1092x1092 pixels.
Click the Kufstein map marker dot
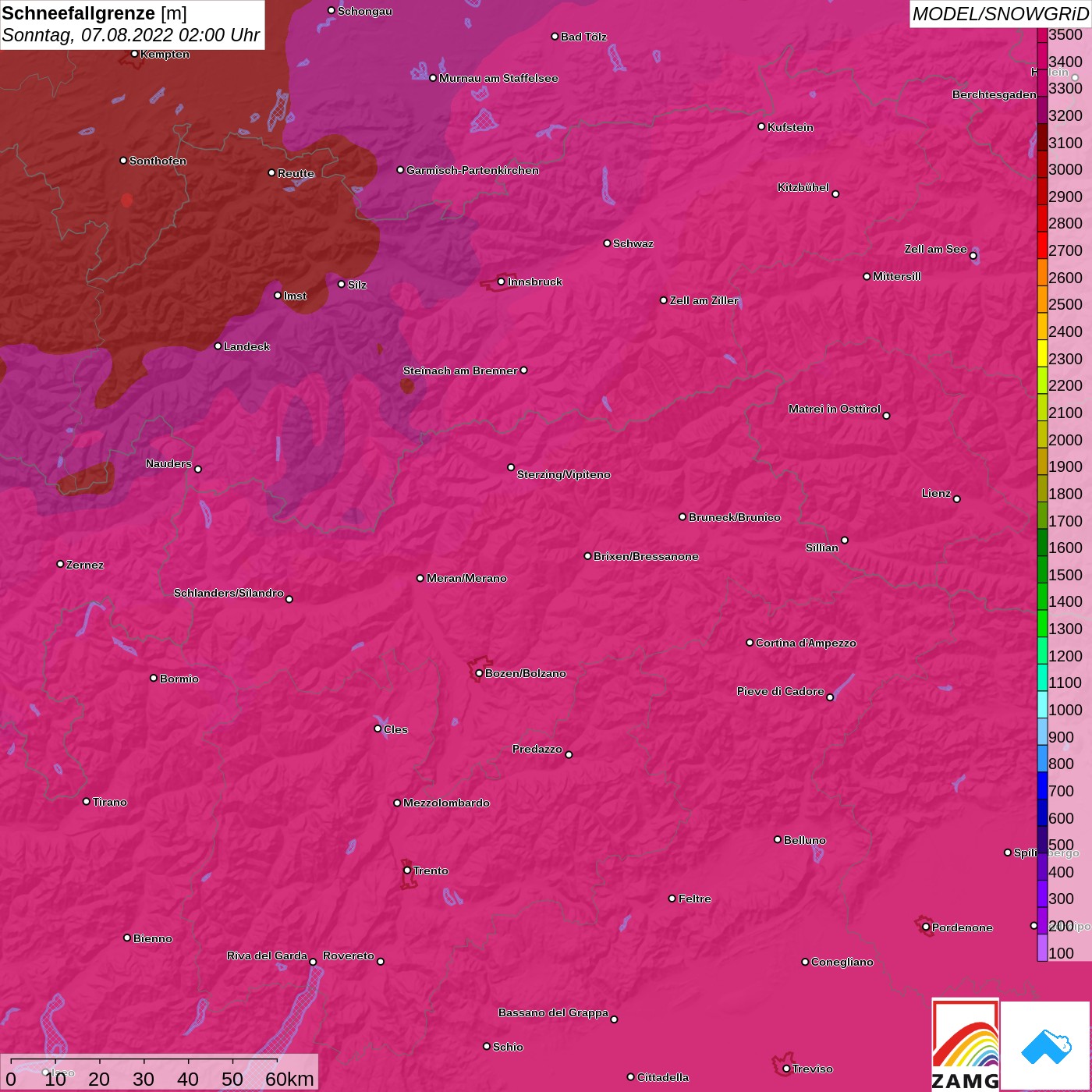(x=761, y=126)
